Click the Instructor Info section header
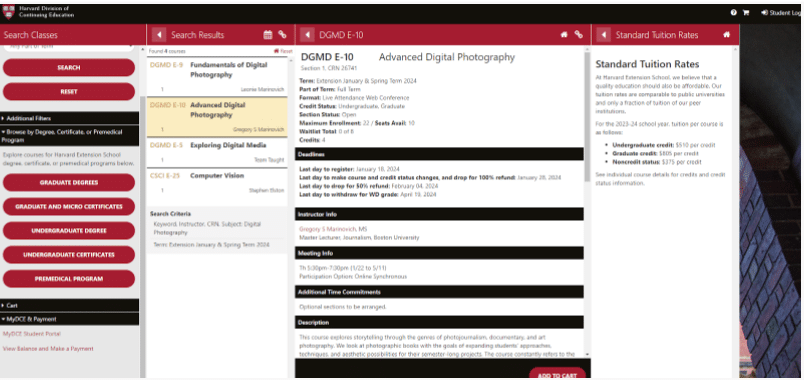 tap(439, 214)
